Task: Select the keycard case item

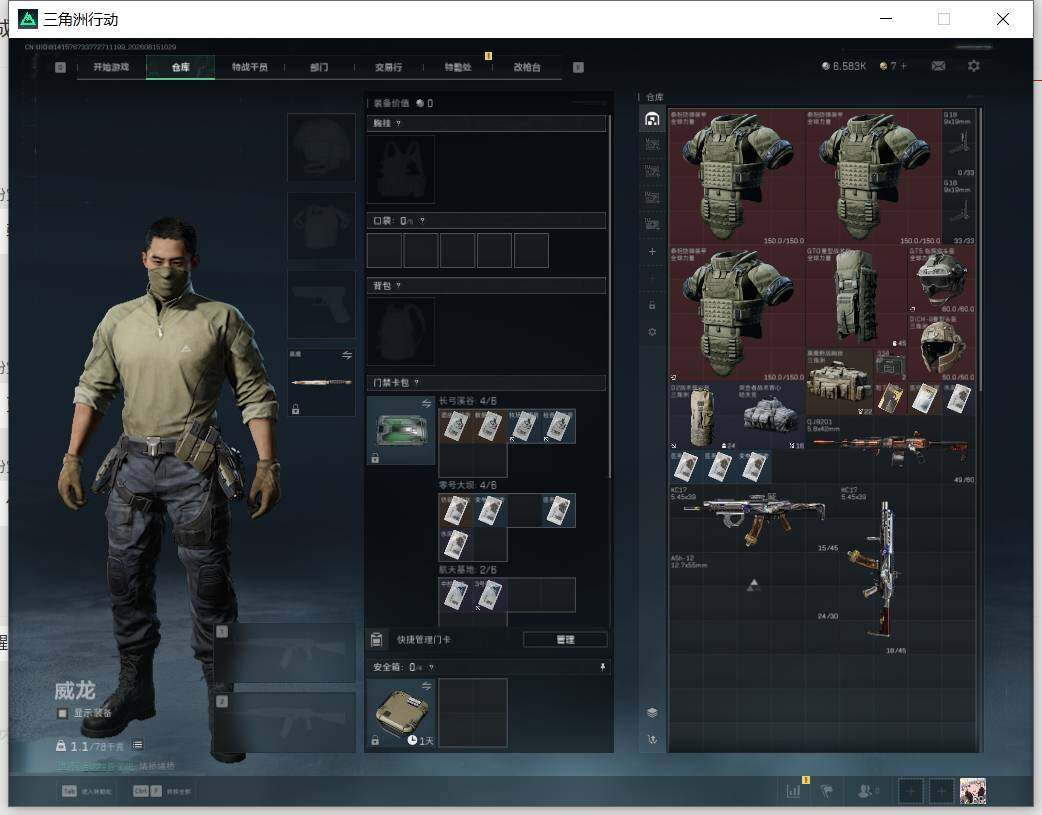Action: (401, 430)
